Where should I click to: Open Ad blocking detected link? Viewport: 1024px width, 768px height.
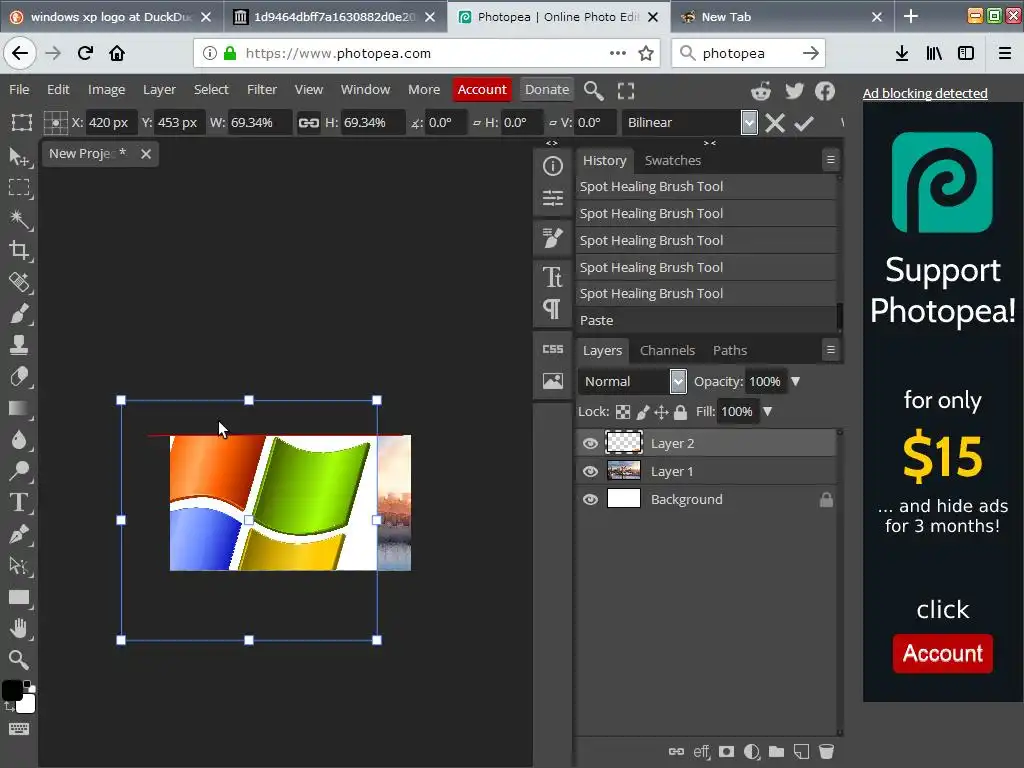coord(925,93)
